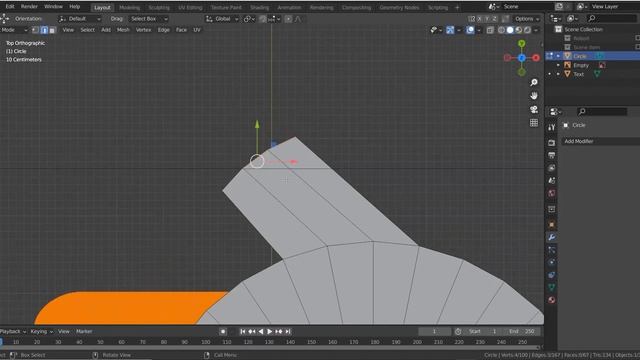This screenshot has height=360, width=640.
Task: Open the Object properties tab
Action: click(x=551, y=224)
